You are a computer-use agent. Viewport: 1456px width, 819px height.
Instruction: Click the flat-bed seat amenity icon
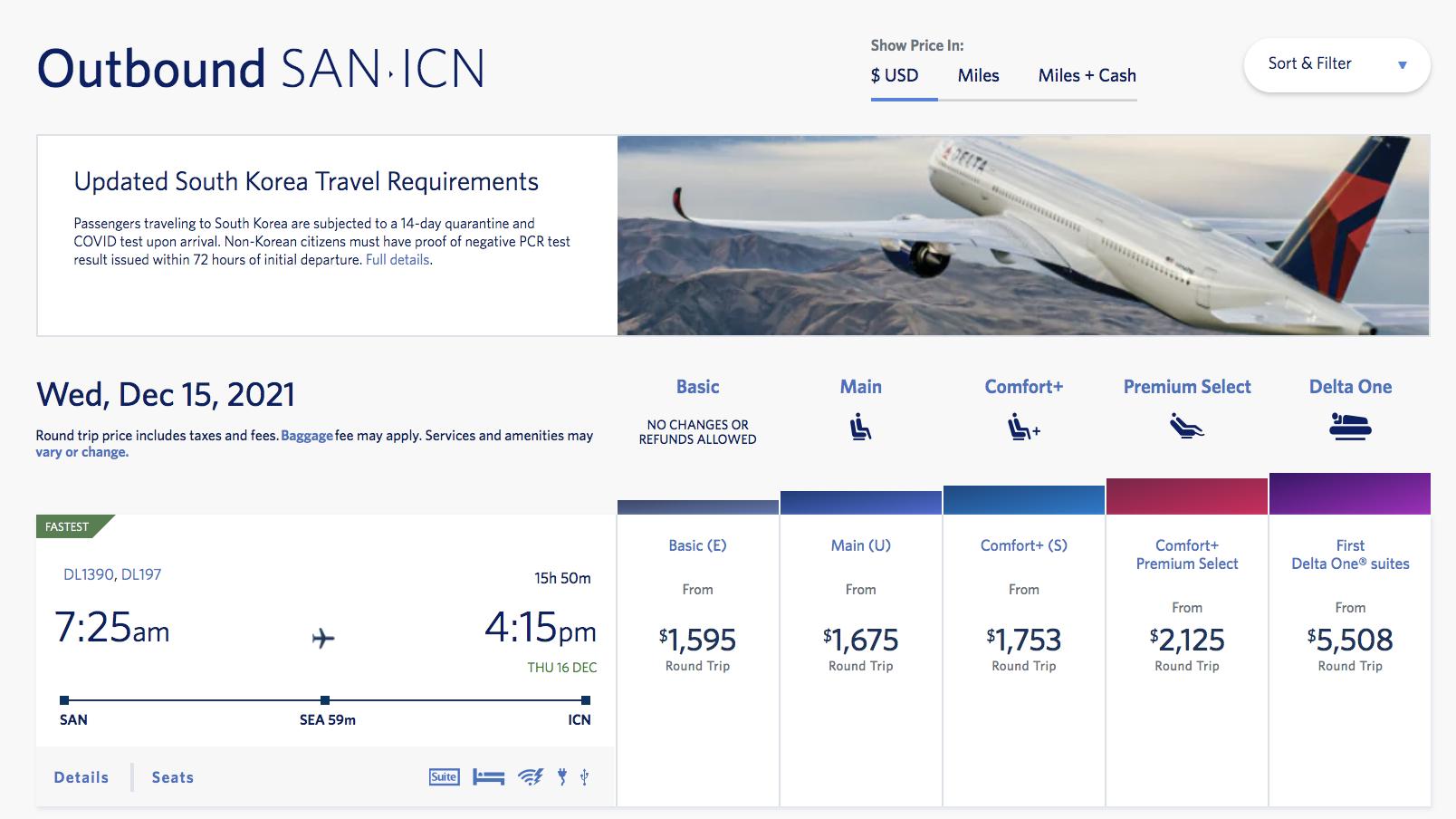(x=488, y=777)
